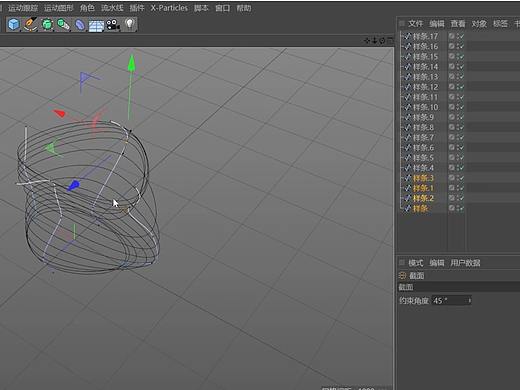
Task: Click the layer square of 样条.14
Action: pyautogui.click(x=452, y=67)
